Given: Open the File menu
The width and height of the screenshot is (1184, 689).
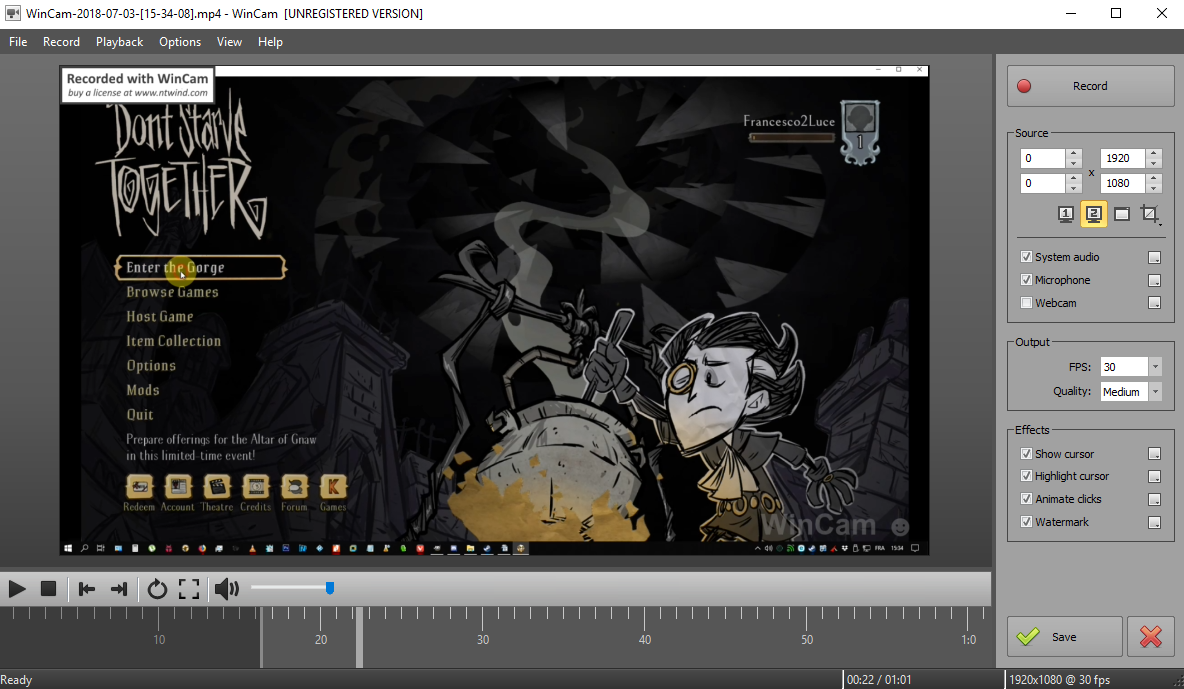Looking at the screenshot, I should click(18, 42).
